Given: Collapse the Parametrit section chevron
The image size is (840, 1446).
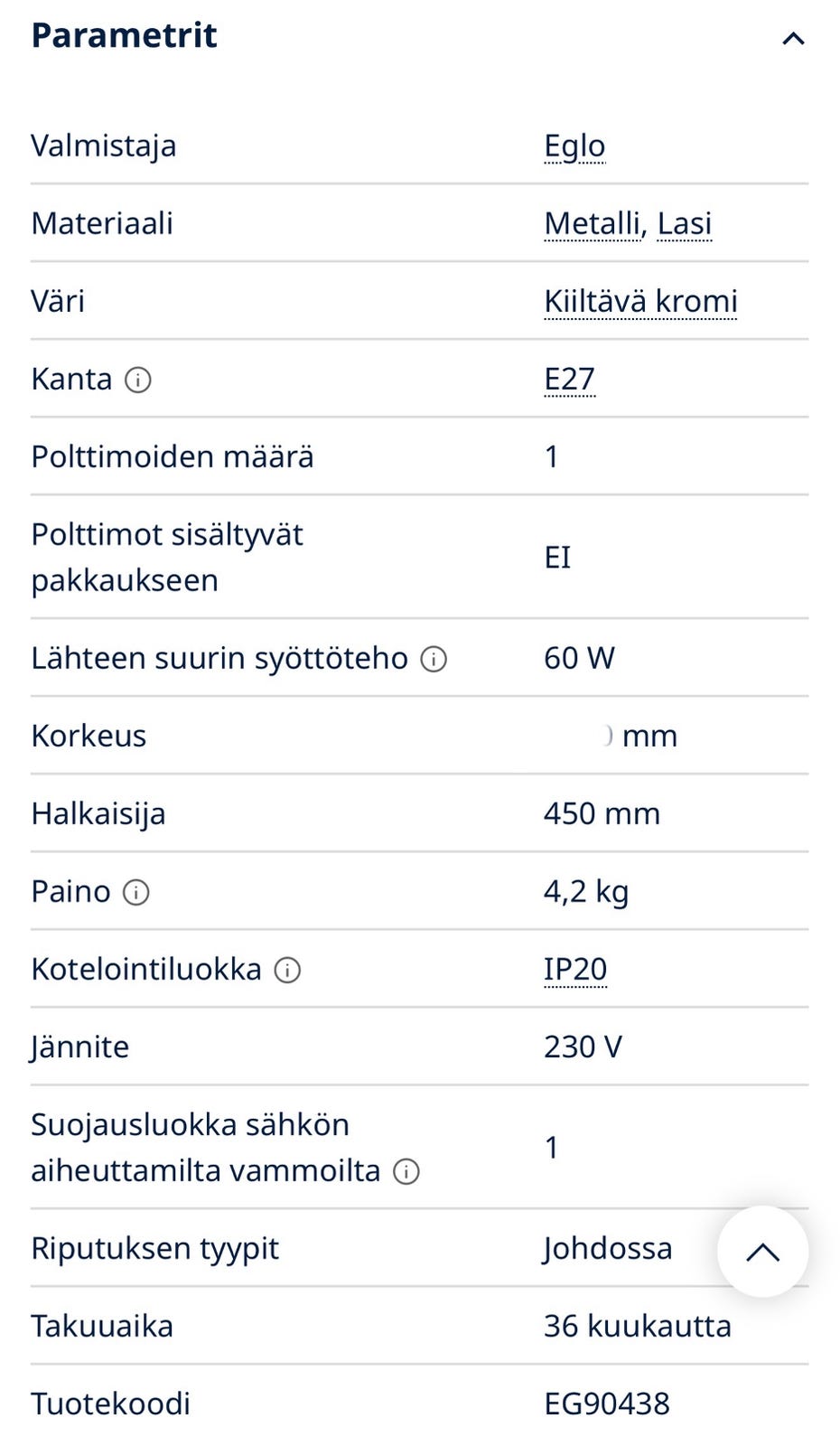Looking at the screenshot, I should click(x=793, y=38).
